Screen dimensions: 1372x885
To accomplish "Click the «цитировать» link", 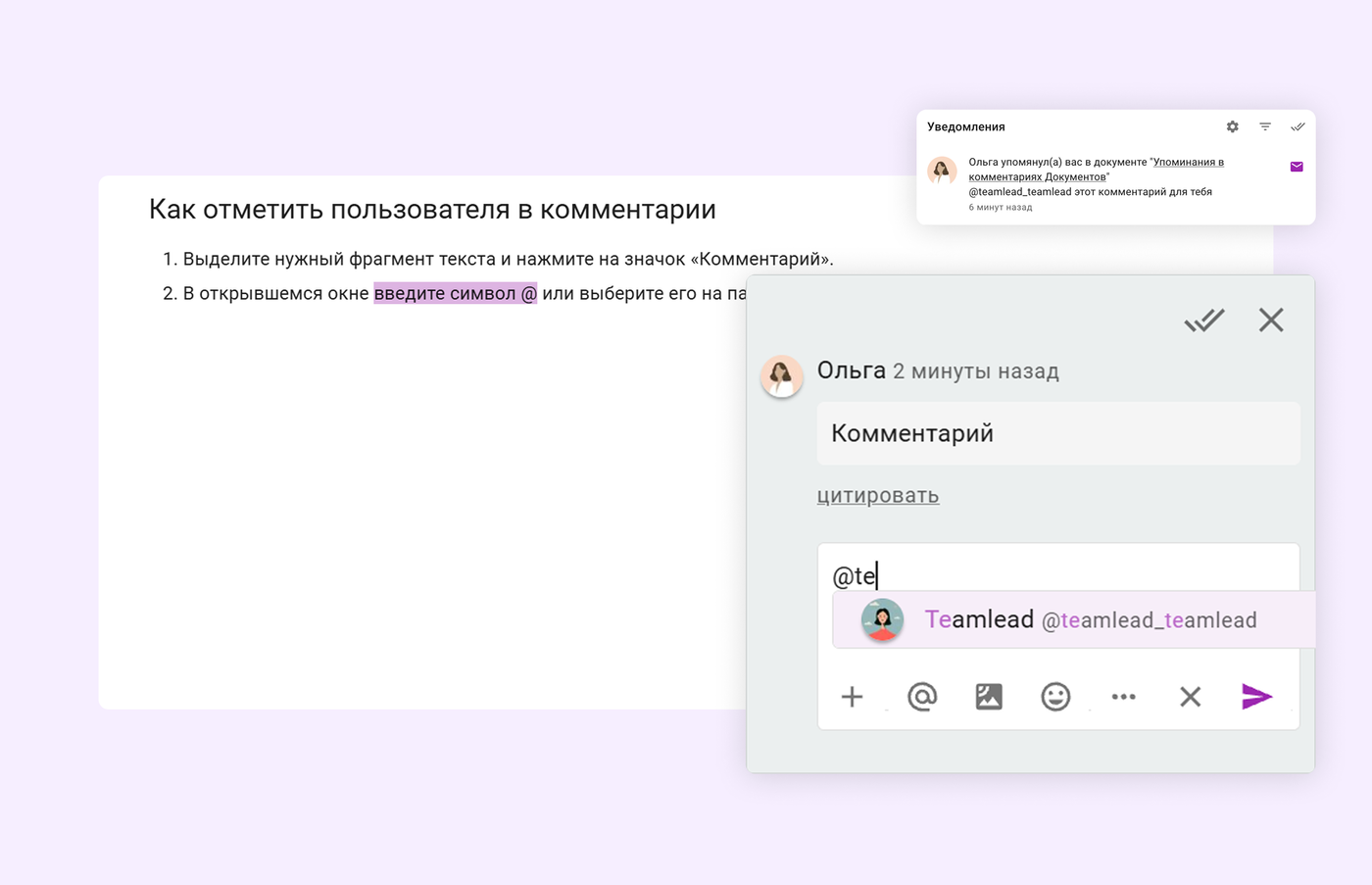I will coord(877,496).
